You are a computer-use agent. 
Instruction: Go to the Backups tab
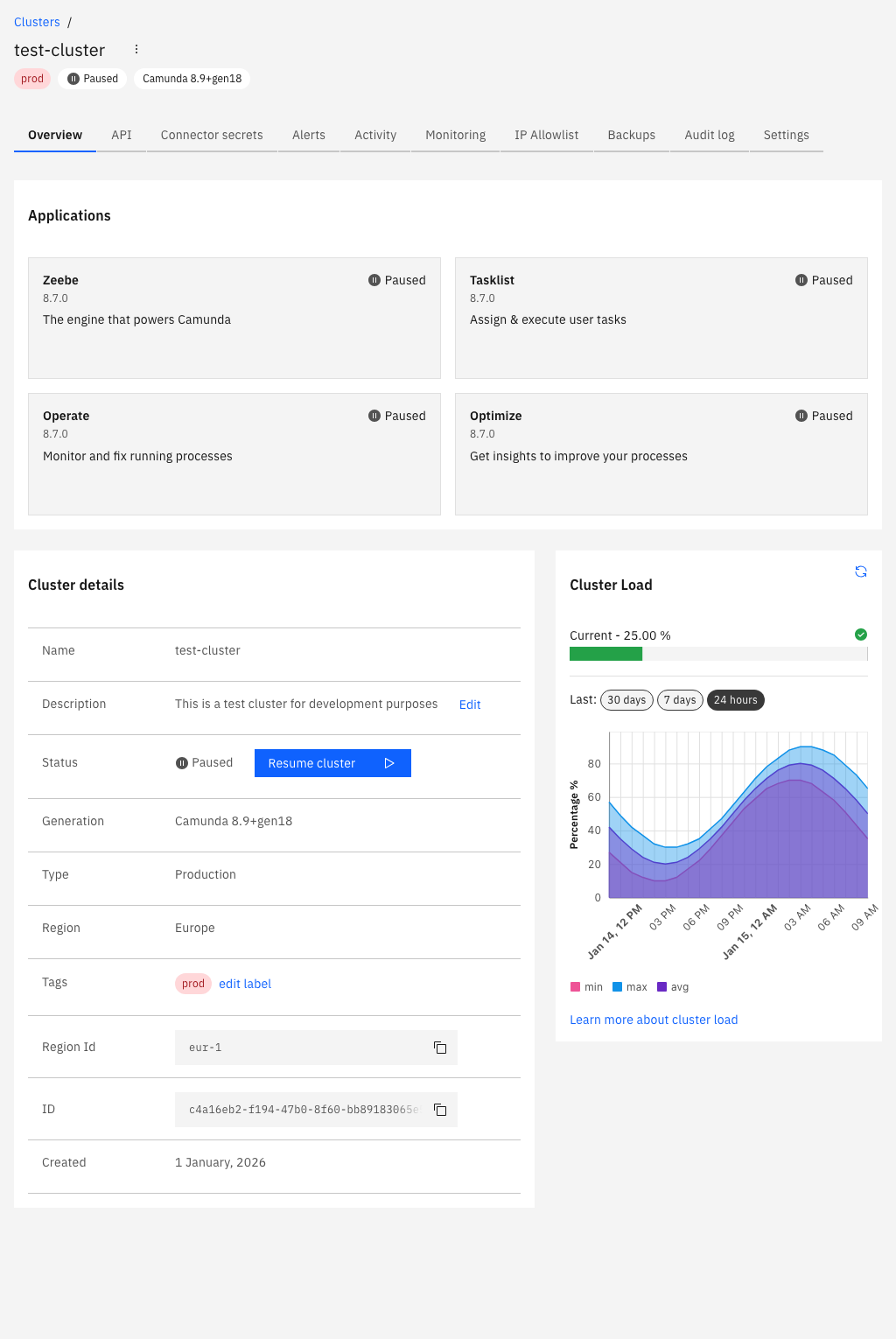pyautogui.click(x=632, y=135)
